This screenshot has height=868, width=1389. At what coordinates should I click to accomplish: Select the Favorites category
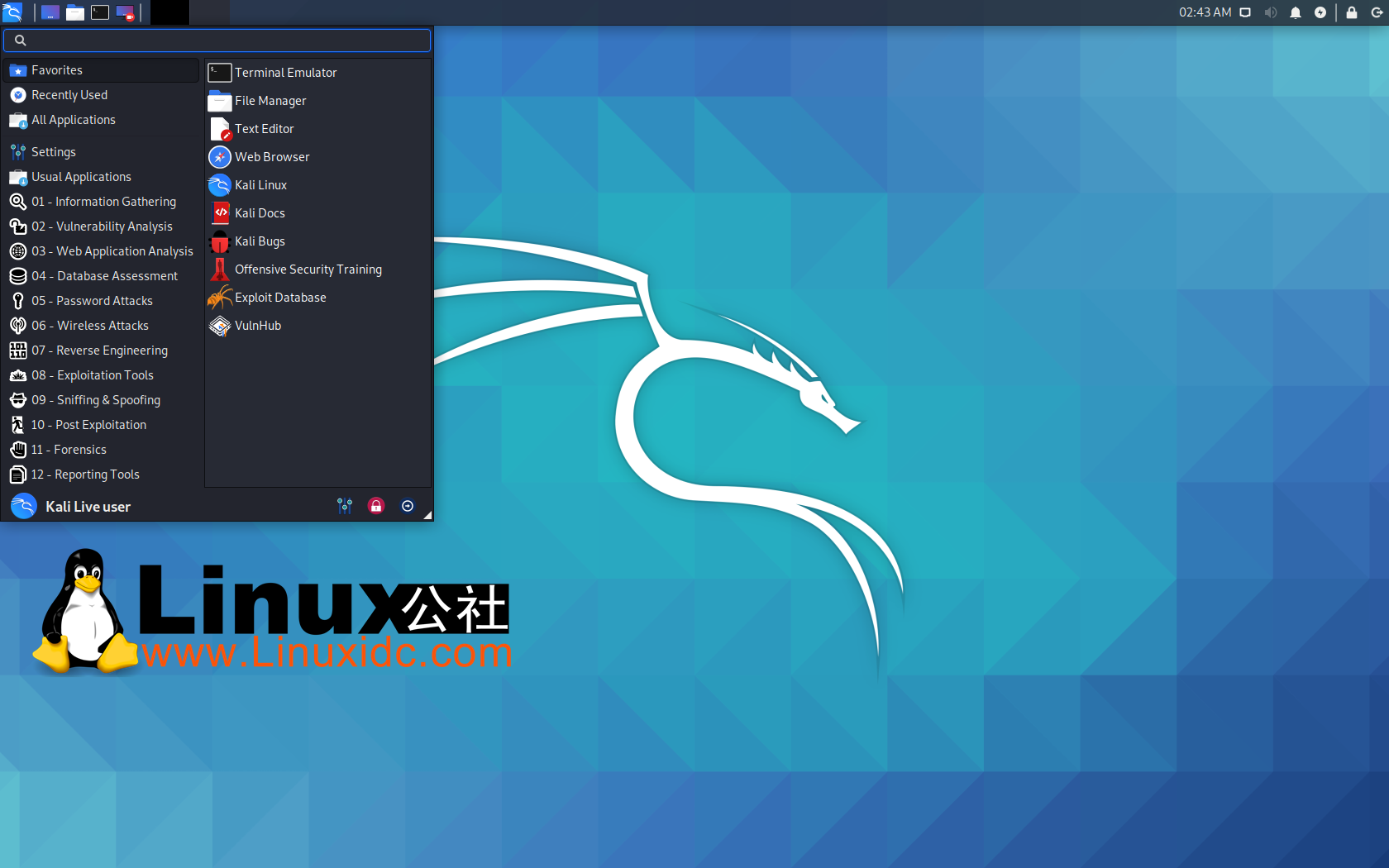(x=102, y=70)
